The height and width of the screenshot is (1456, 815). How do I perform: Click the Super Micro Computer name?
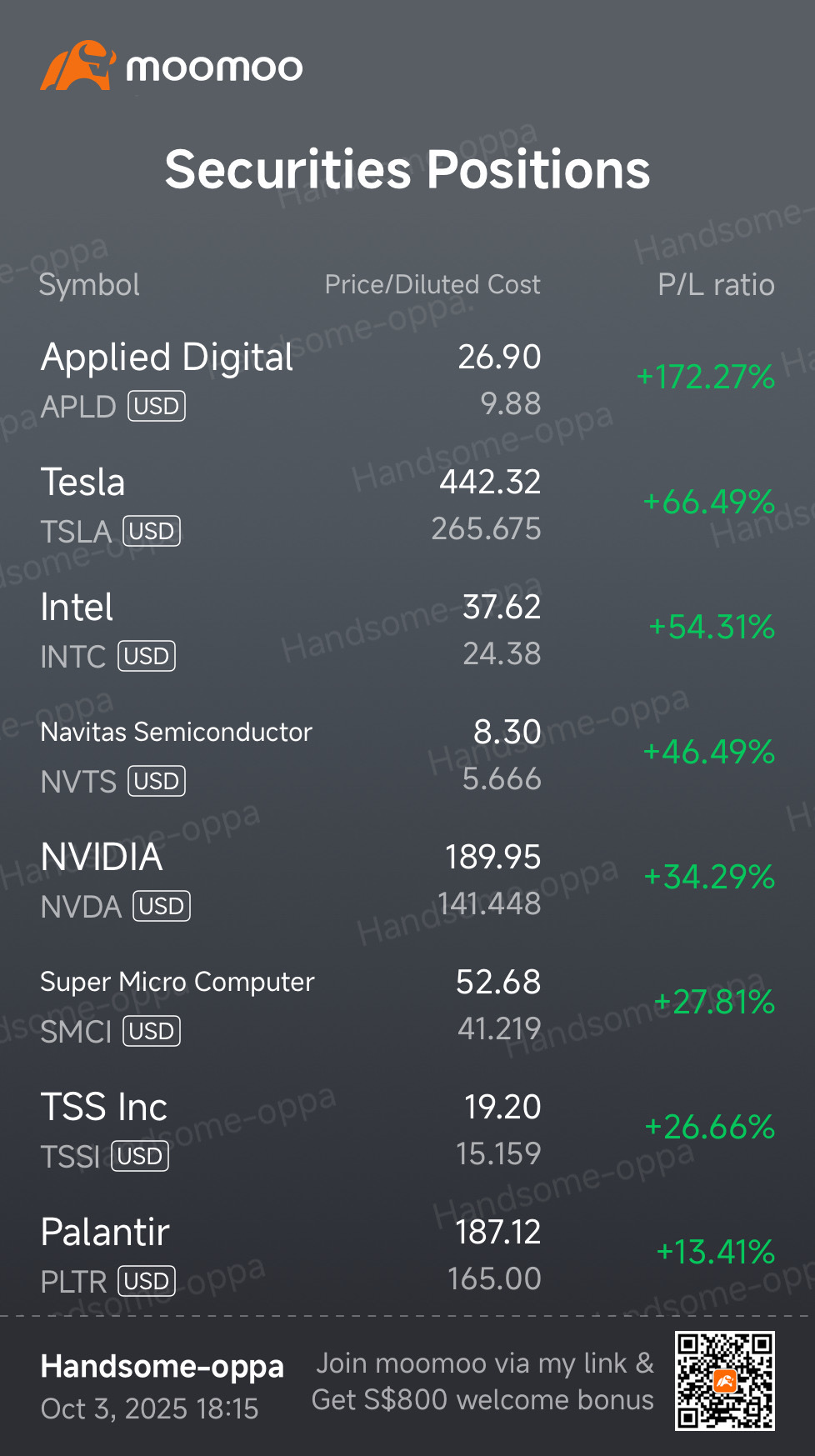point(177,982)
